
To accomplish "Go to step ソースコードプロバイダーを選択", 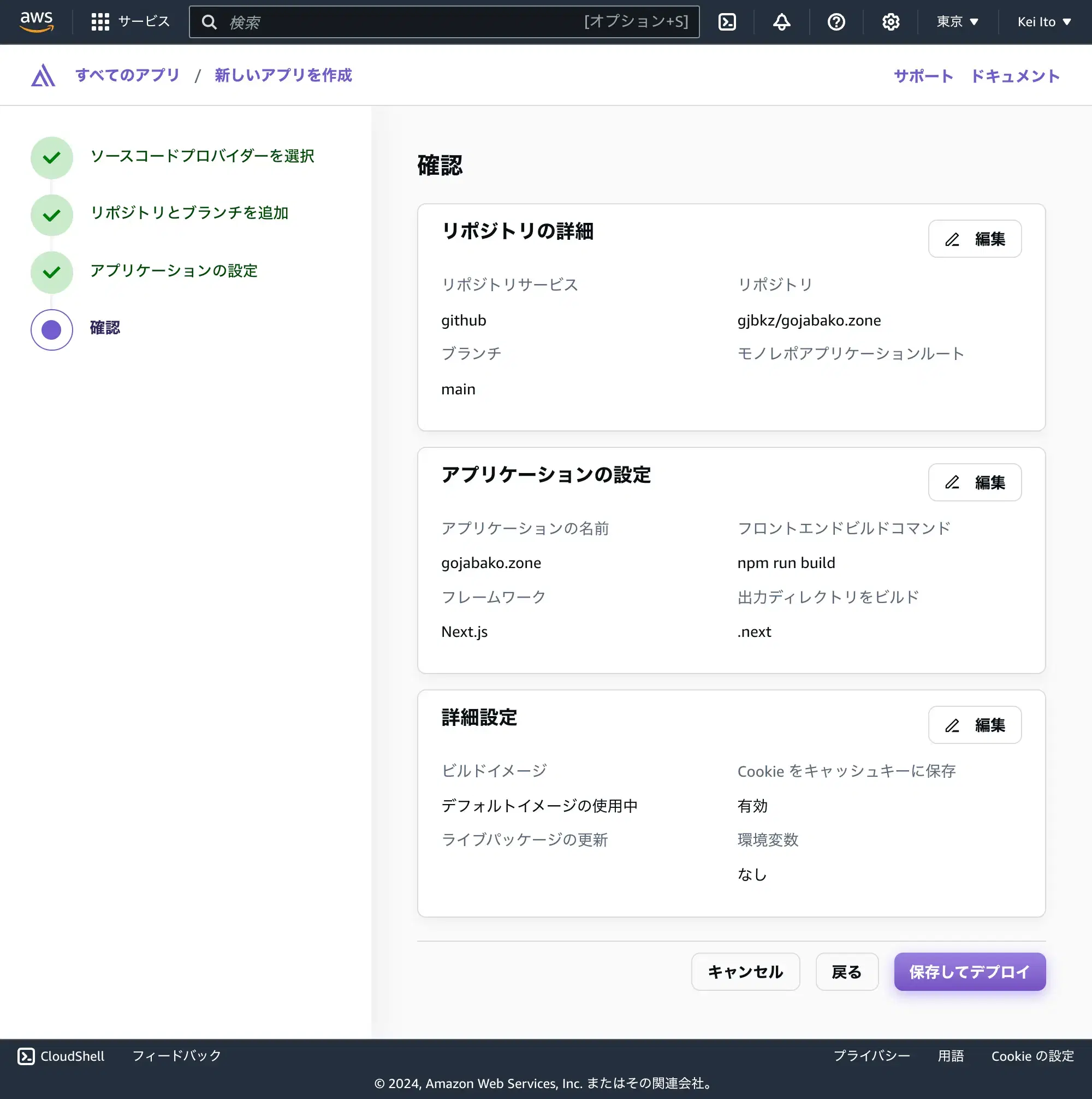I will tap(203, 156).
